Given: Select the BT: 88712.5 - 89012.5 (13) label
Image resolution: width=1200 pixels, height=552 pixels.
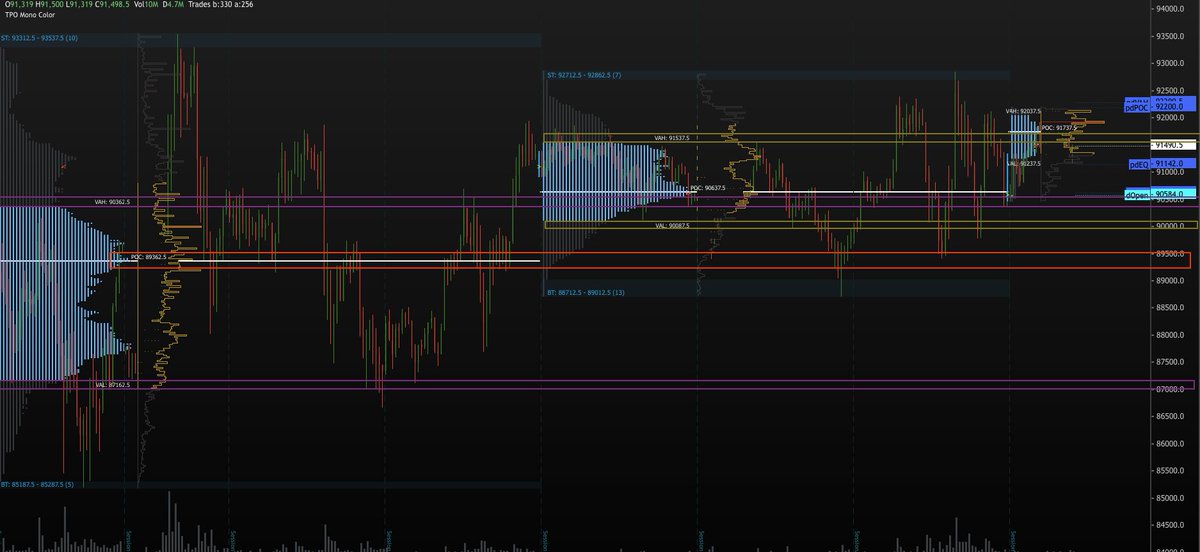Looking at the screenshot, I should point(586,292).
